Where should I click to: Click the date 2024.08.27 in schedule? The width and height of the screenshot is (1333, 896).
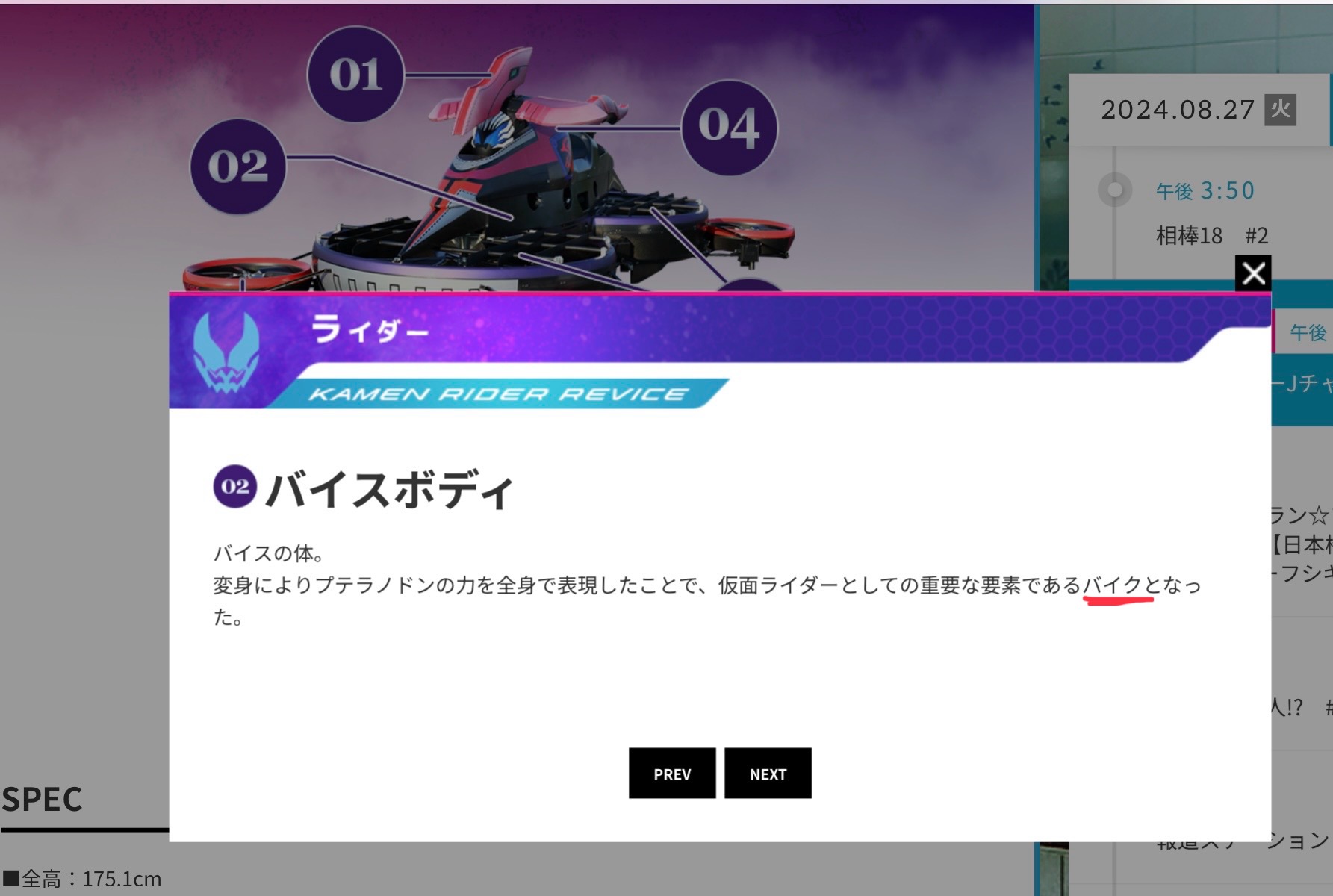(x=1178, y=110)
